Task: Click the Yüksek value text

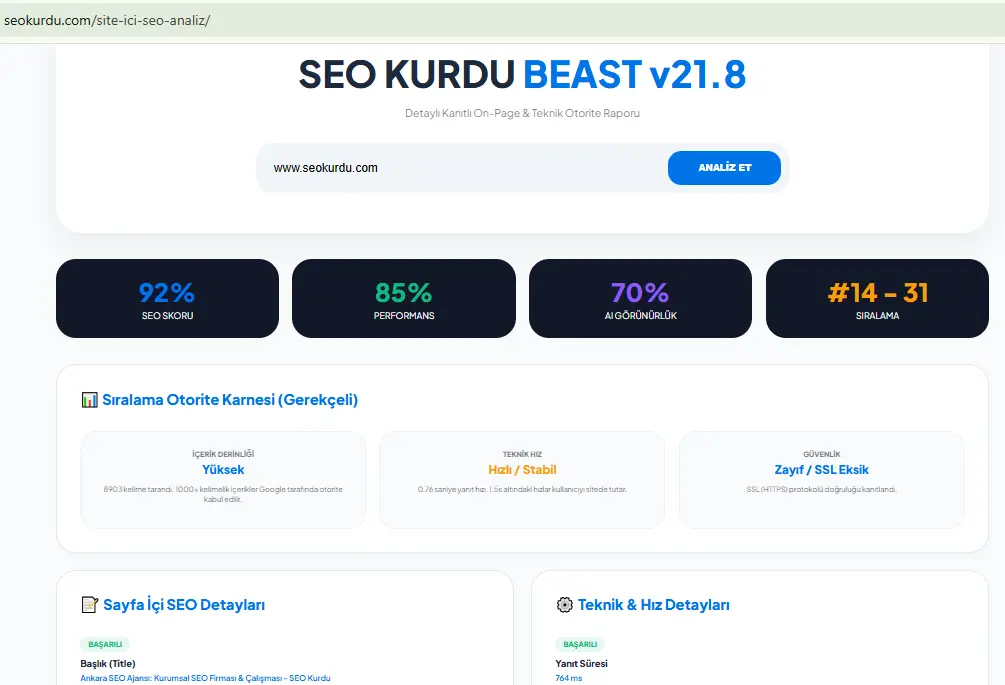Action: pos(223,470)
